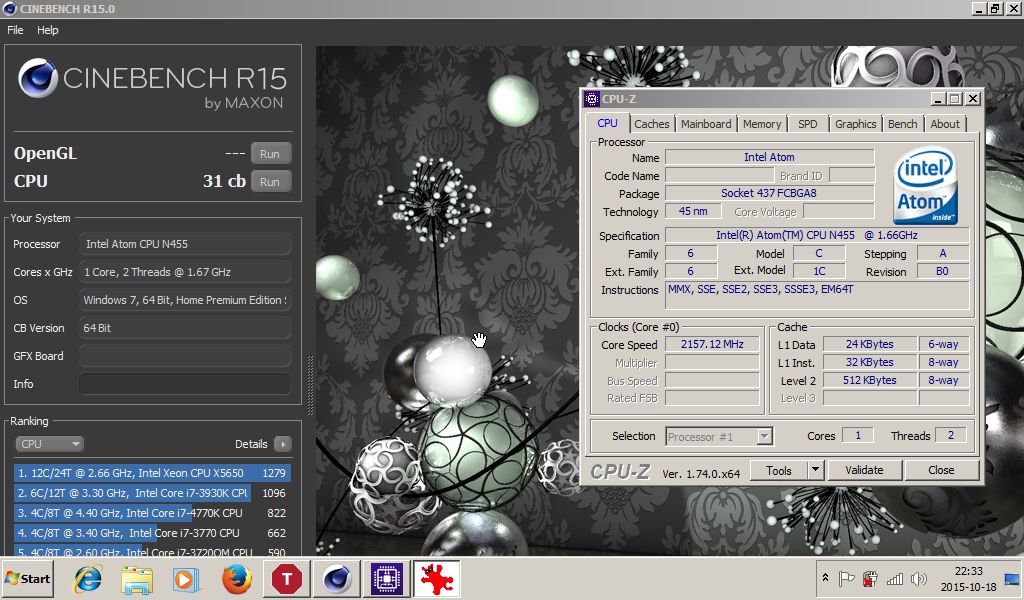Viewport: 1024px width, 600px height.
Task: Click the Intel Atom logo in CPU-Z
Action: (x=925, y=185)
